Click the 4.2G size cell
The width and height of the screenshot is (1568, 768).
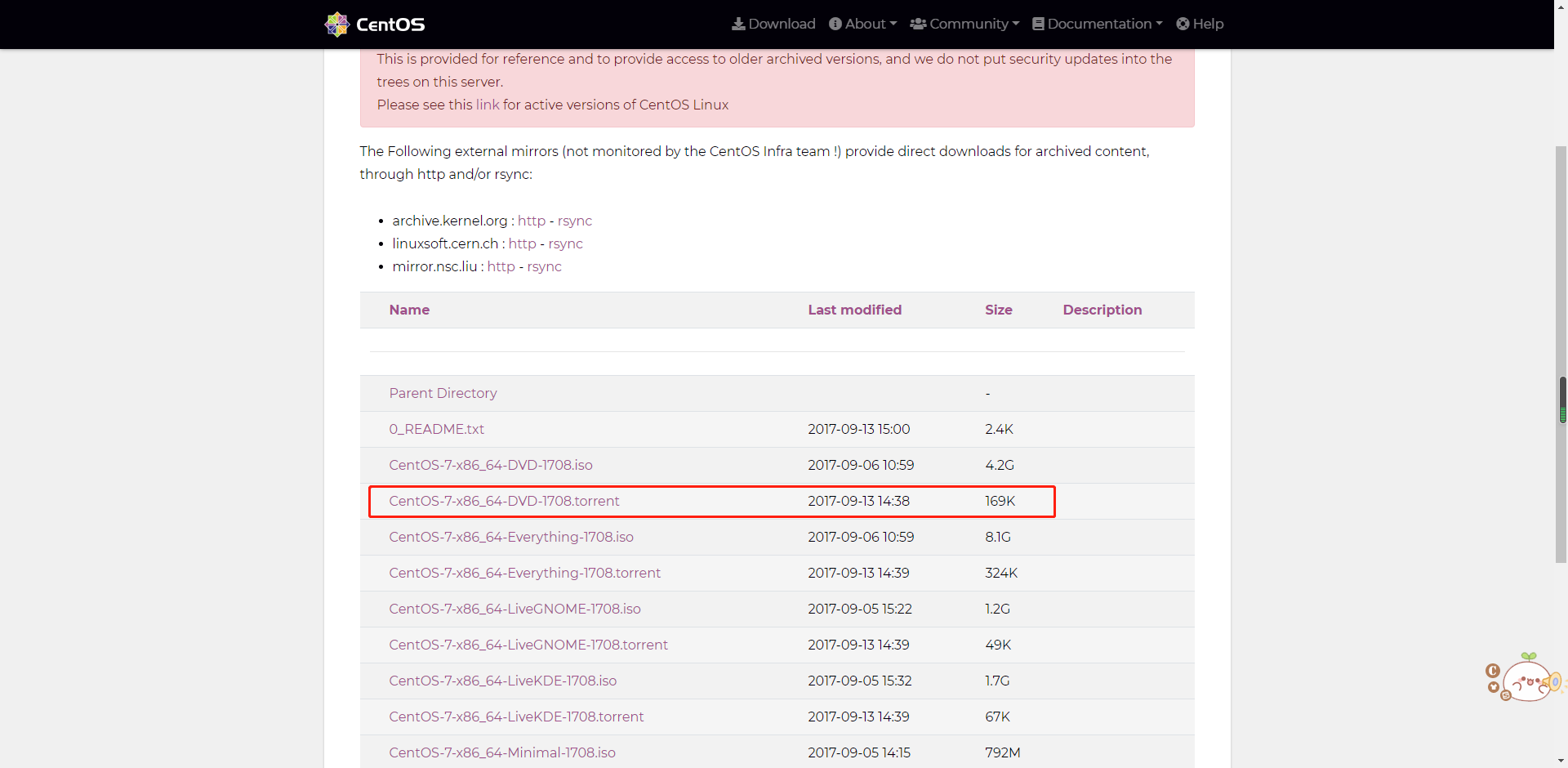(1000, 465)
